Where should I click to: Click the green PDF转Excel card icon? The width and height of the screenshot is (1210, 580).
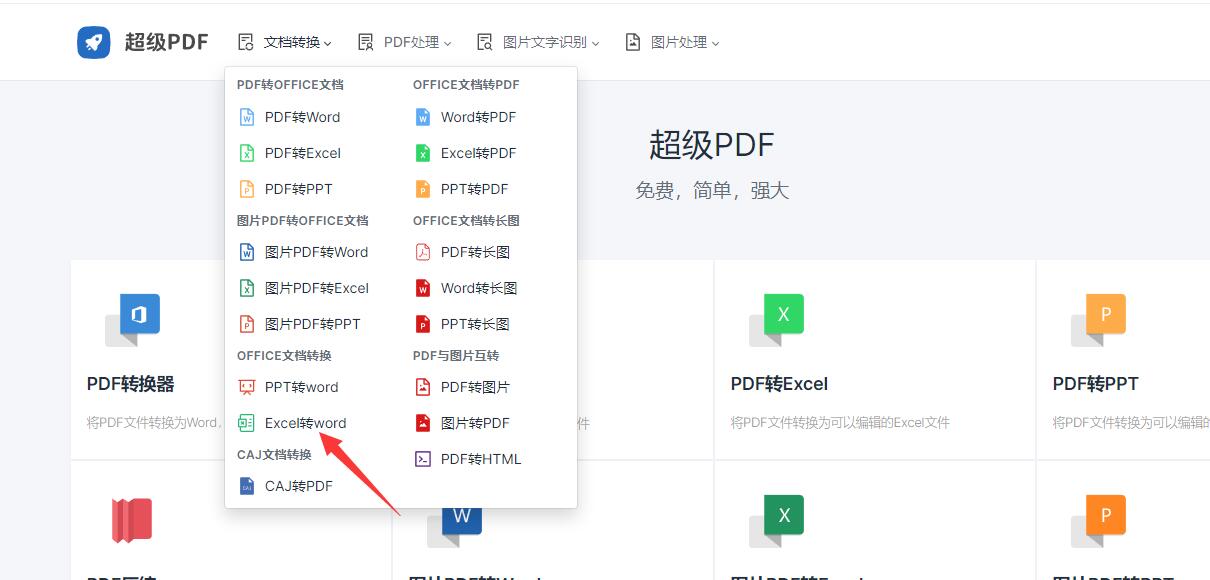point(777,320)
